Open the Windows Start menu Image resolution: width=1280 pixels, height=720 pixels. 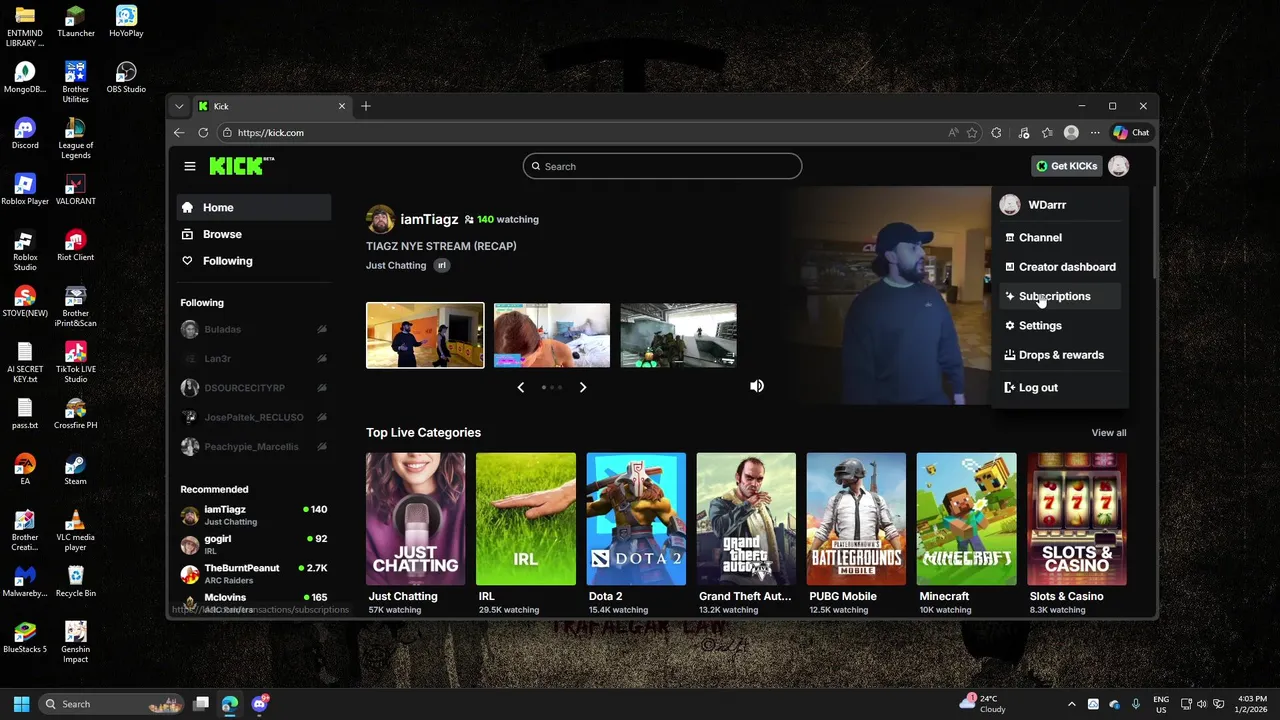point(21,704)
